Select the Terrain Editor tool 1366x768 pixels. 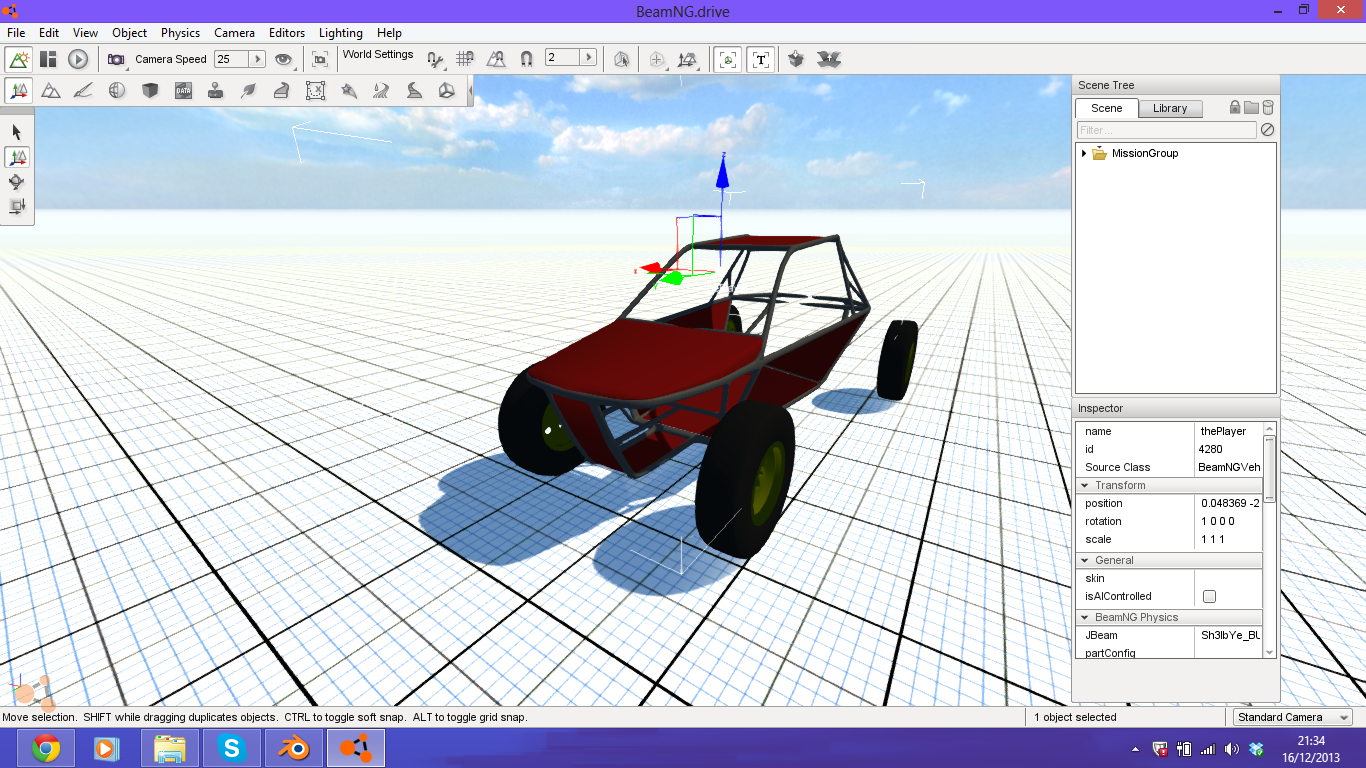pos(51,91)
